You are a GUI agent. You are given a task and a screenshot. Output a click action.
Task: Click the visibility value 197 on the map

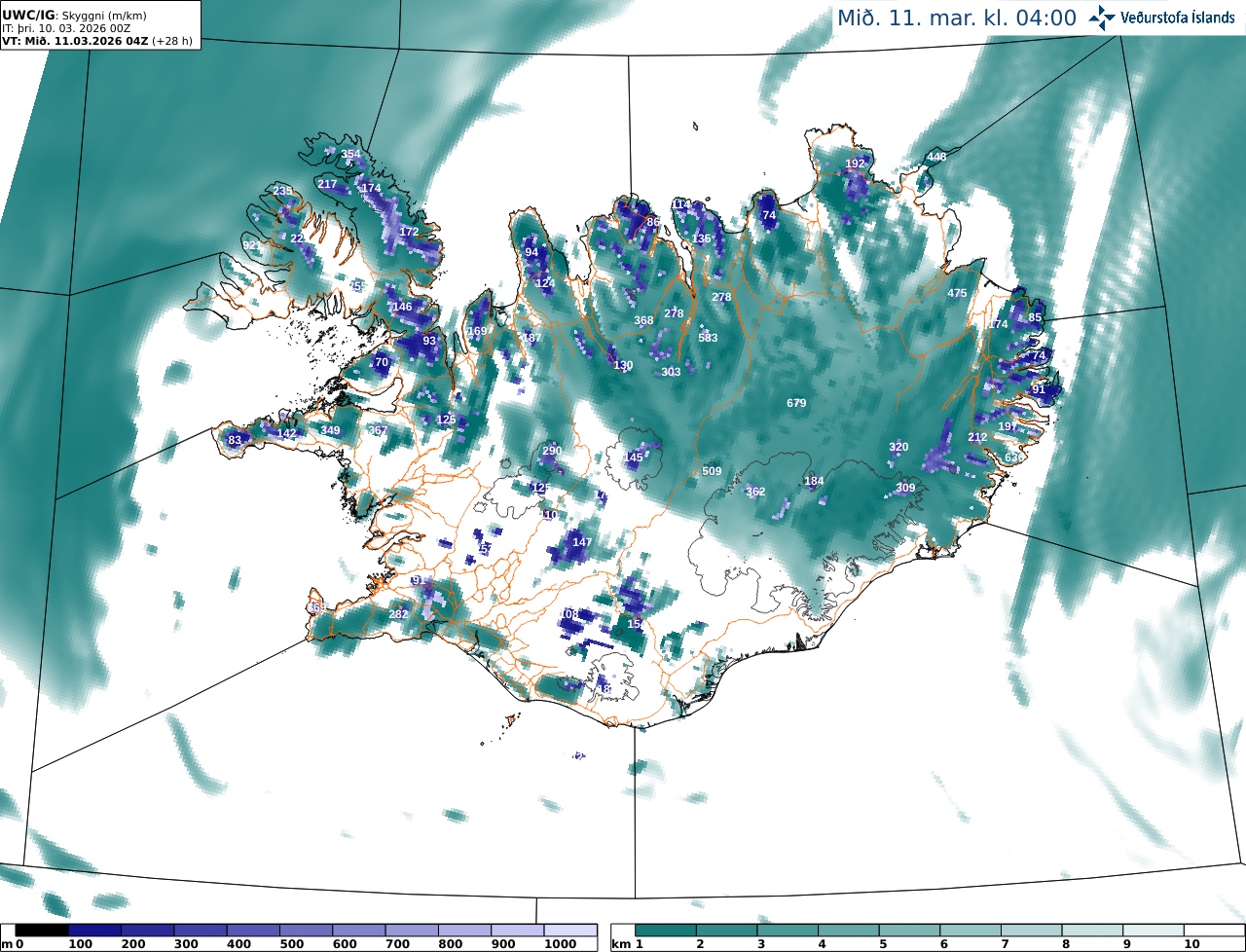click(x=1008, y=426)
